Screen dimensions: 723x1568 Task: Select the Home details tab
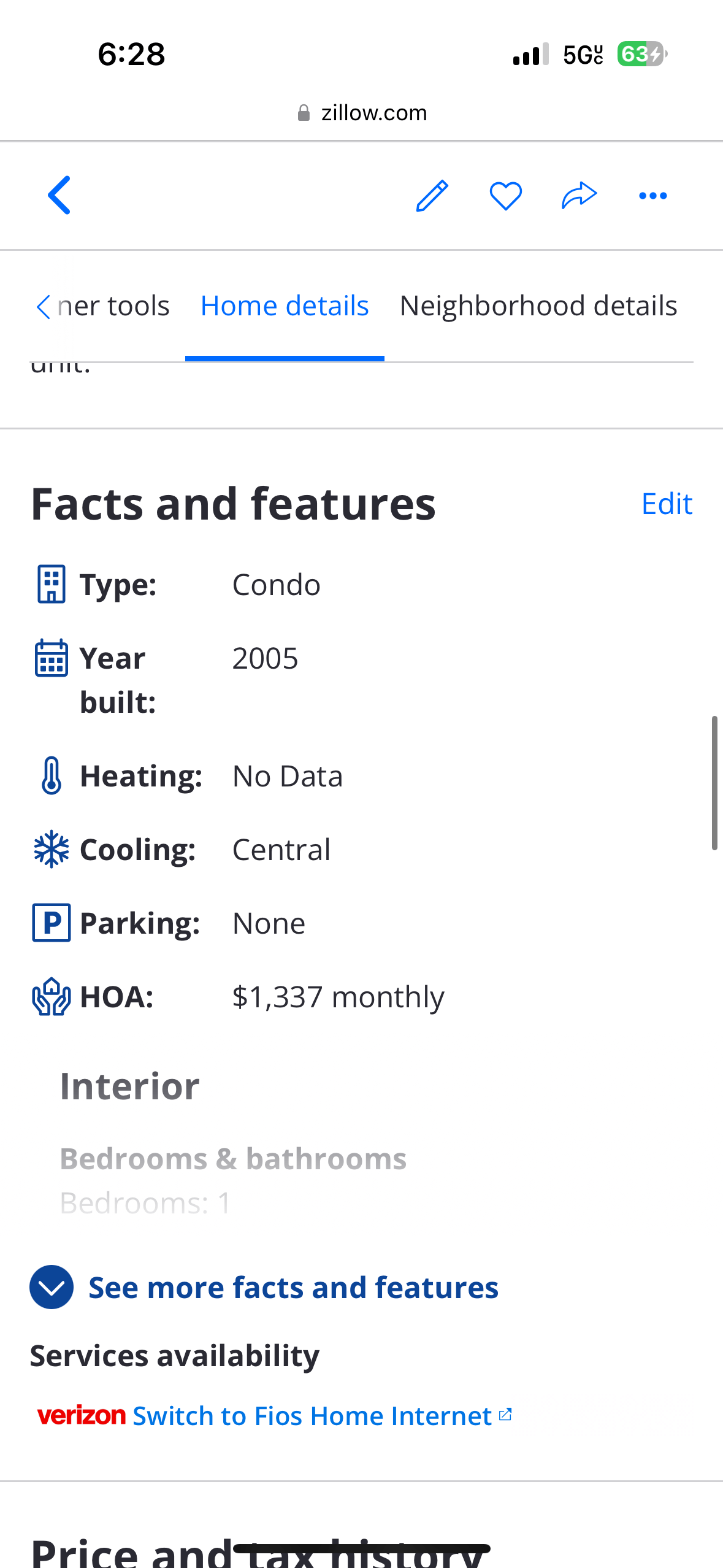tap(285, 306)
